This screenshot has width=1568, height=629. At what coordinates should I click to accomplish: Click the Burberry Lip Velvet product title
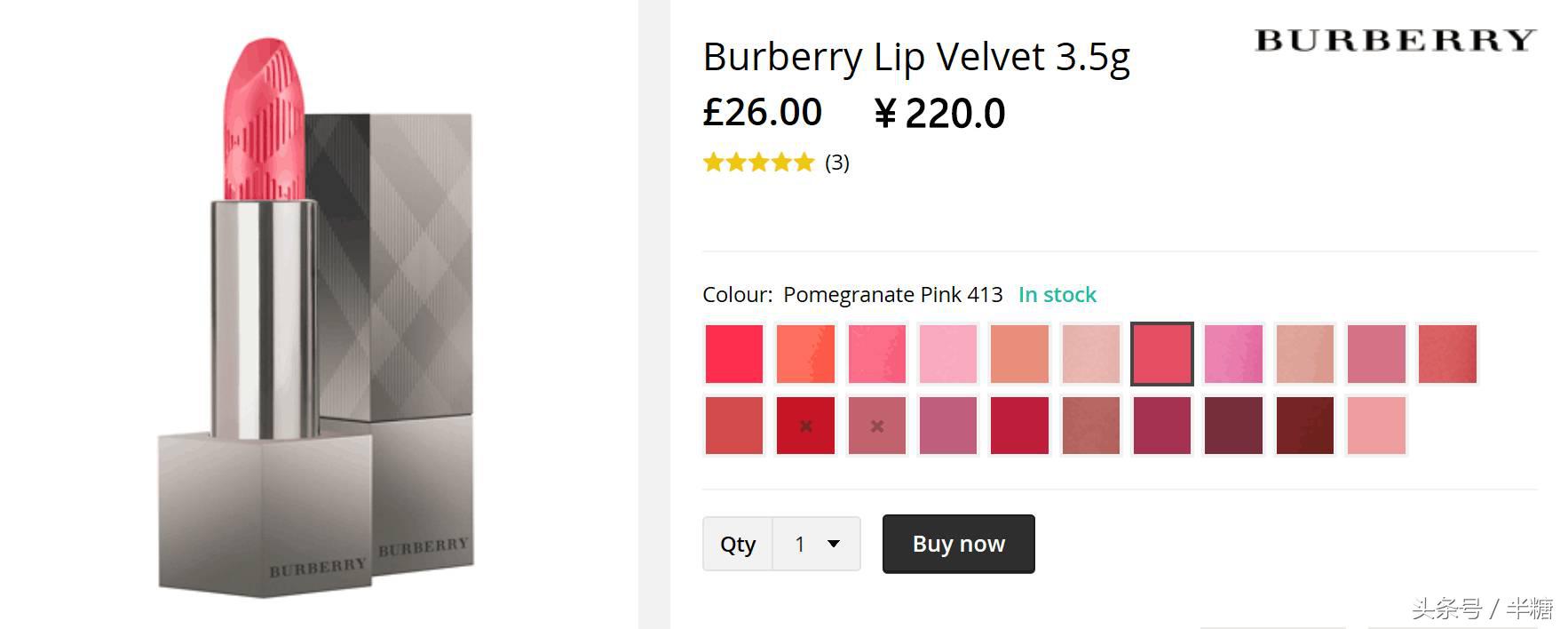(x=915, y=58)
